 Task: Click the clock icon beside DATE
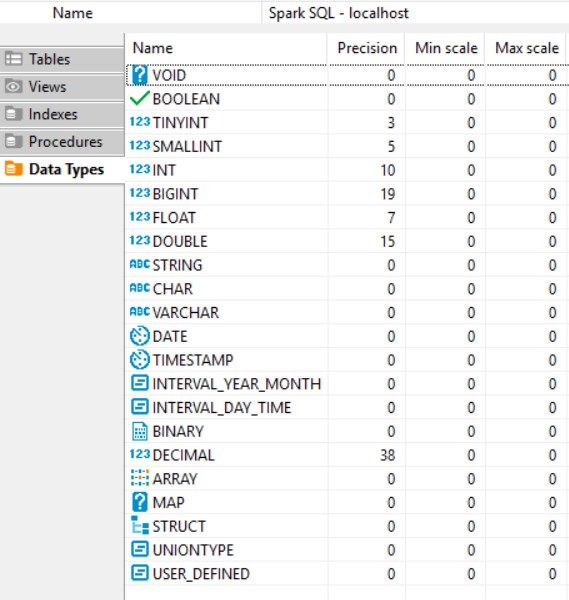(x=140, y=336)
